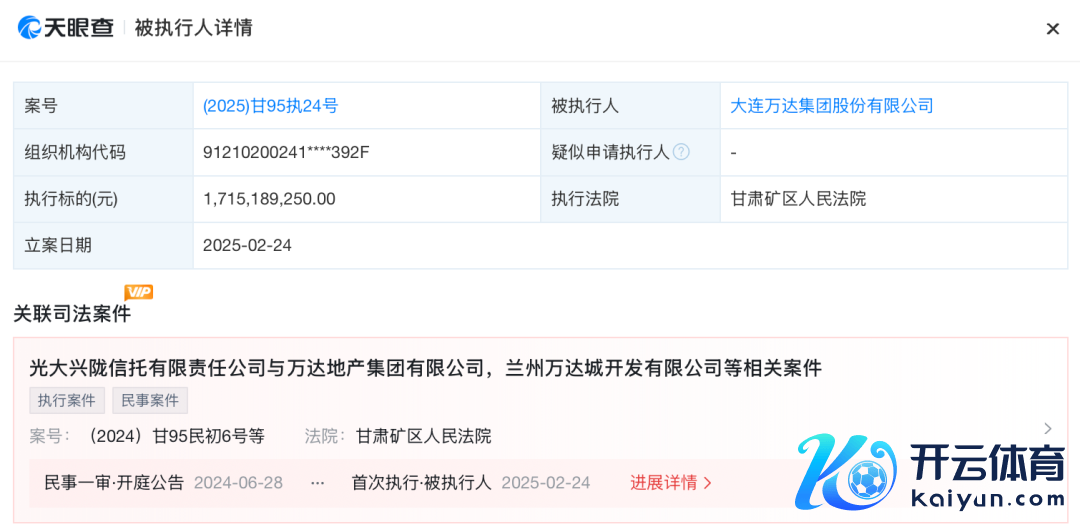Click the orange VIP badge
Image resolution: width=1080 pixels, height=532 pixels.
click(x=138, y=292)
